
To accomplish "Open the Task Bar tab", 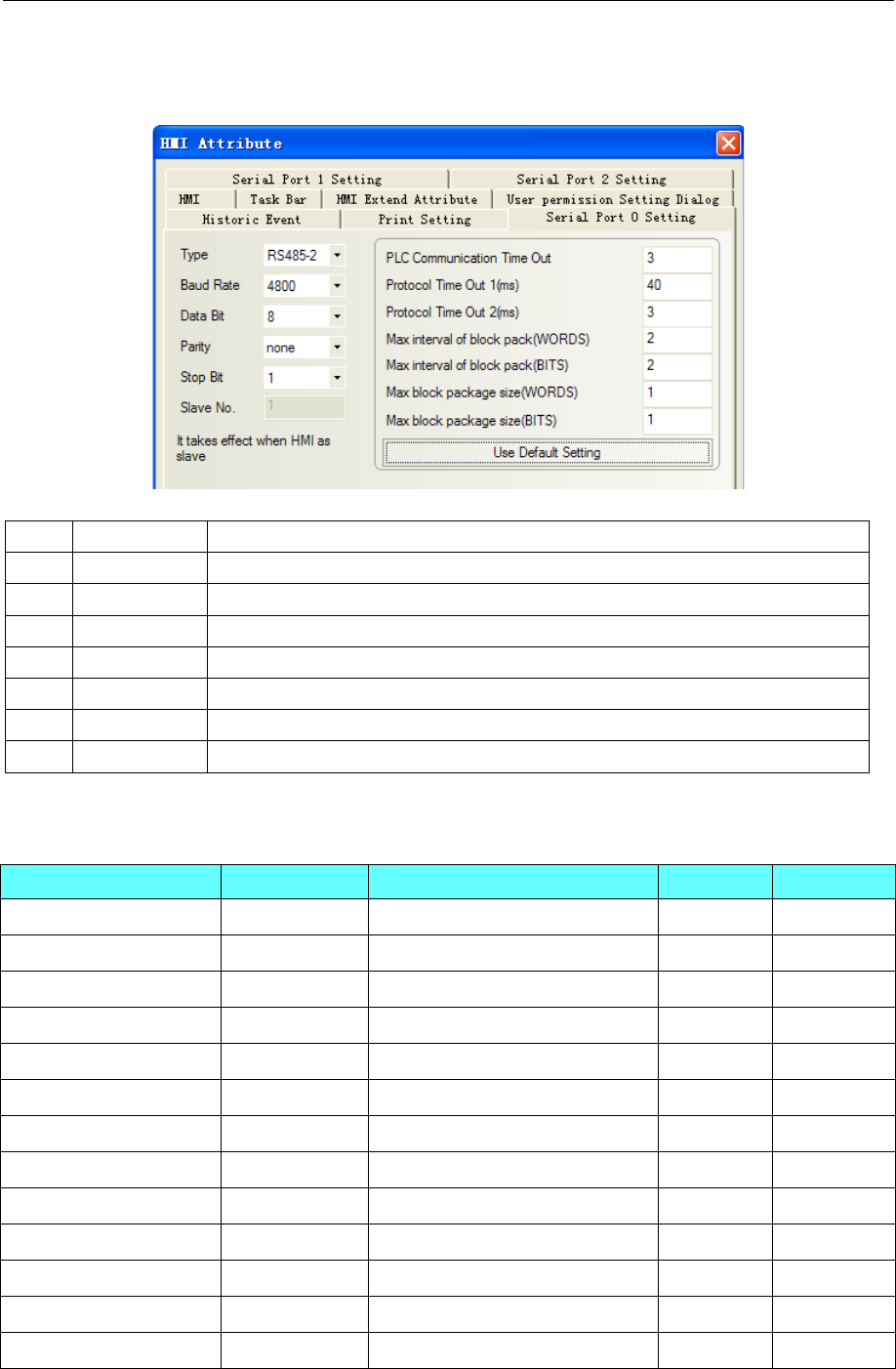I will pyautogui.click(x=278, y=199).
